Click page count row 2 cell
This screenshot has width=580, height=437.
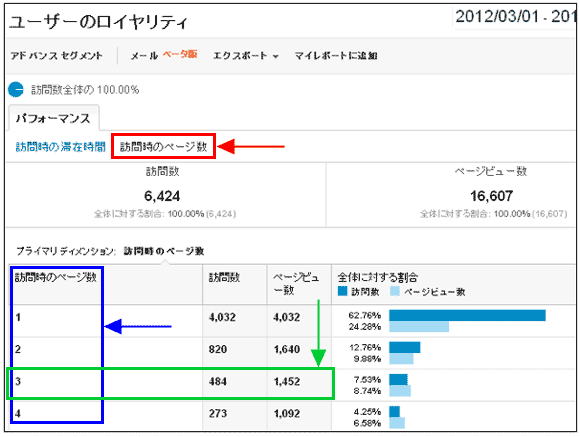tap(18, 349)
